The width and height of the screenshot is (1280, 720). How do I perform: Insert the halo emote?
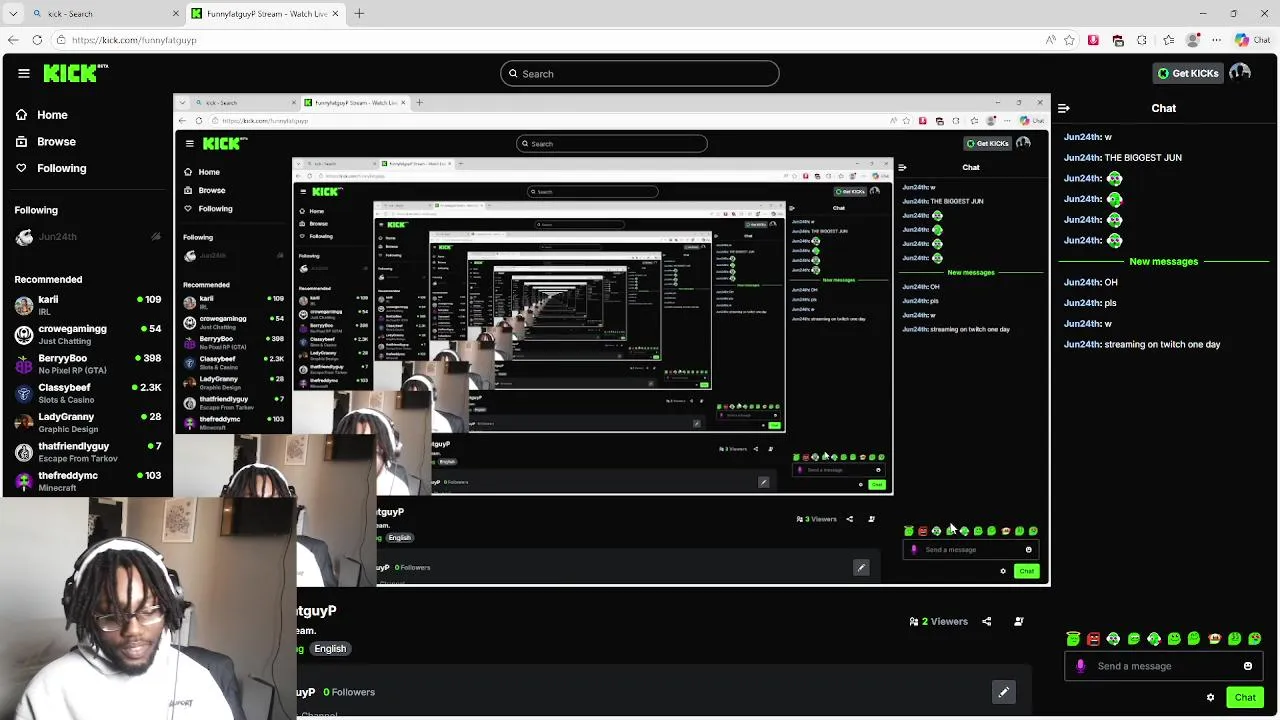pos(1073,638)
